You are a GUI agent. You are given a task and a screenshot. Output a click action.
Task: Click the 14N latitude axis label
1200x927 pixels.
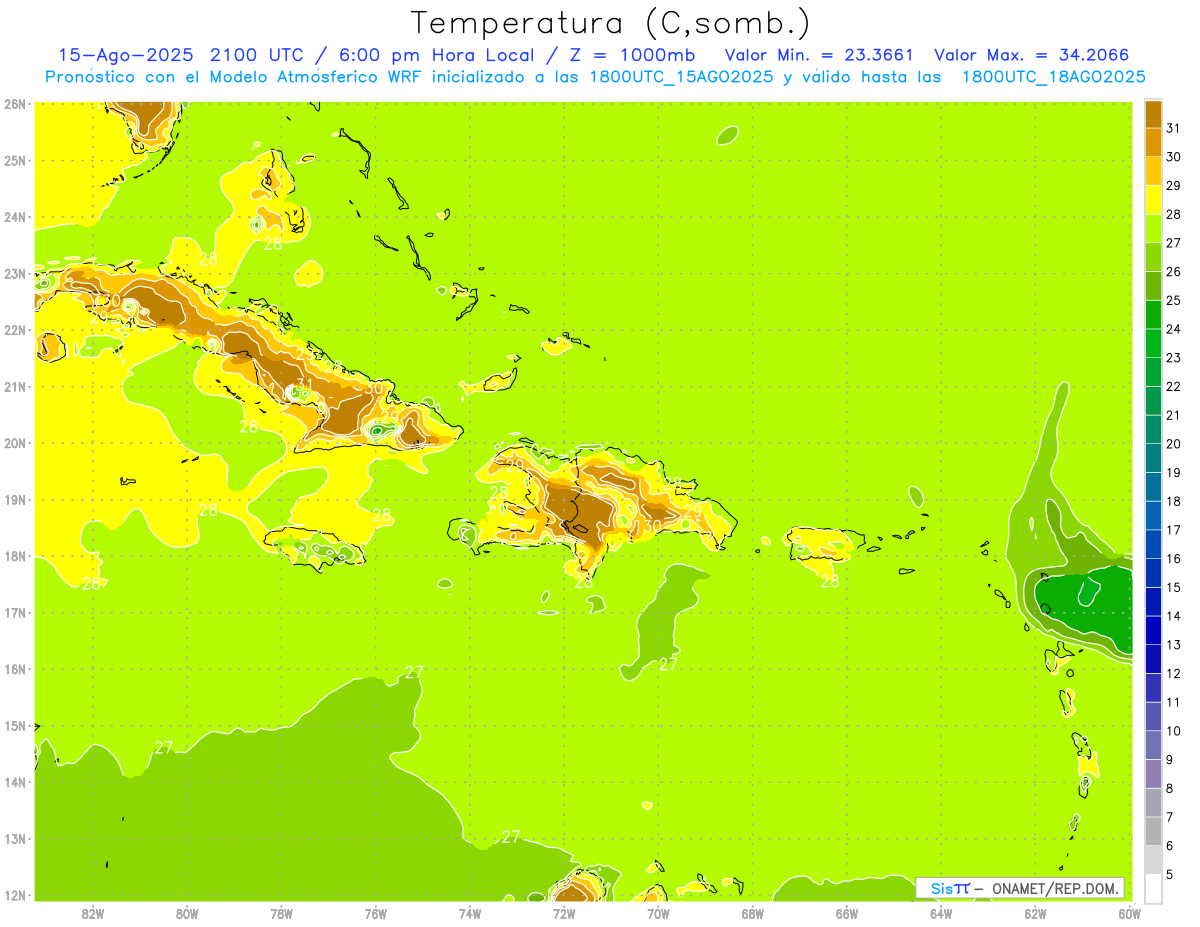tap(15, 782)
